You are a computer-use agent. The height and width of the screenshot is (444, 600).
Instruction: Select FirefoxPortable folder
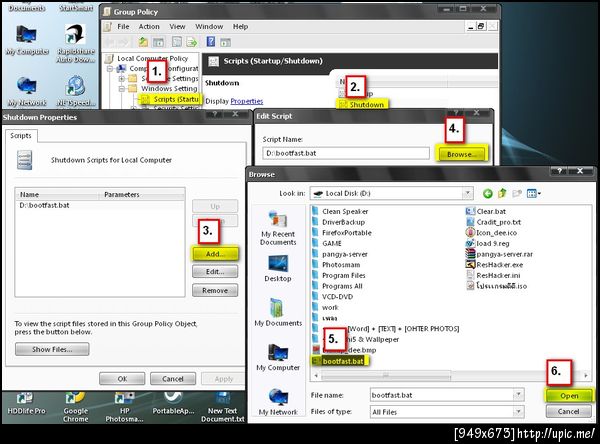click(x=342, y=233)
